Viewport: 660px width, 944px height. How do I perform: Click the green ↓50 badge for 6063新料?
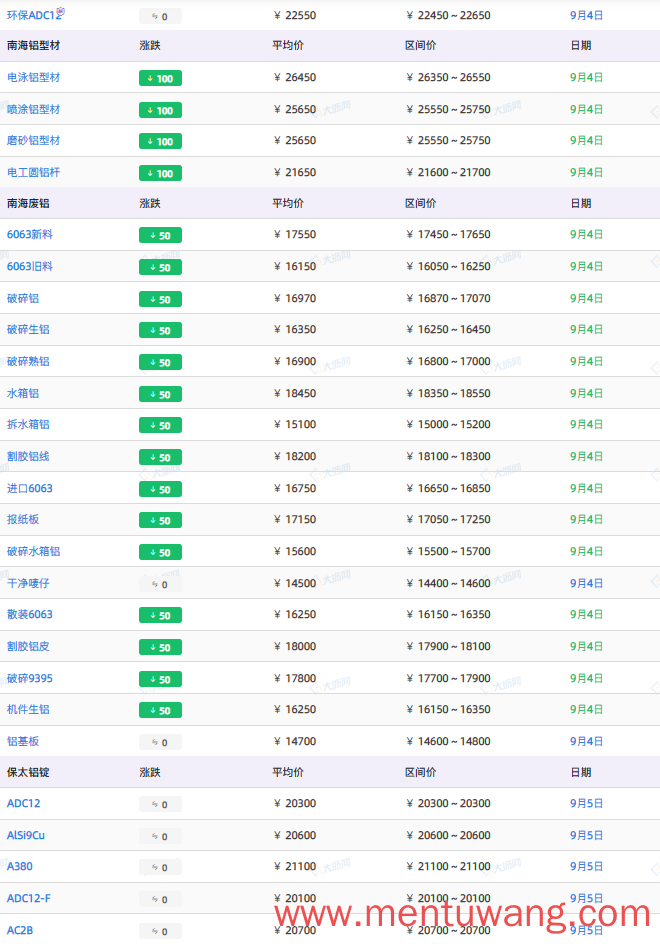160,235
